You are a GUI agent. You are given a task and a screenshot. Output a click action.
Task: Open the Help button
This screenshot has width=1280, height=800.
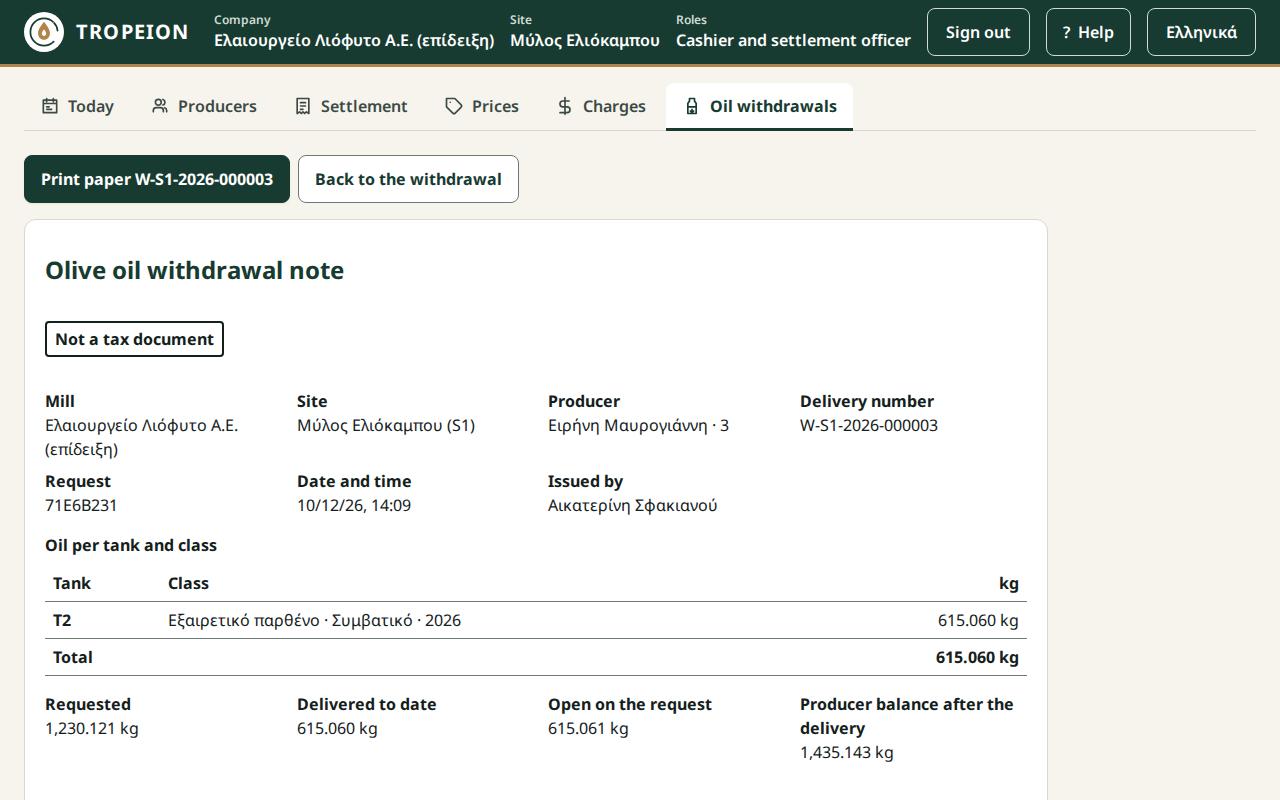click(x=1088, y=32)
